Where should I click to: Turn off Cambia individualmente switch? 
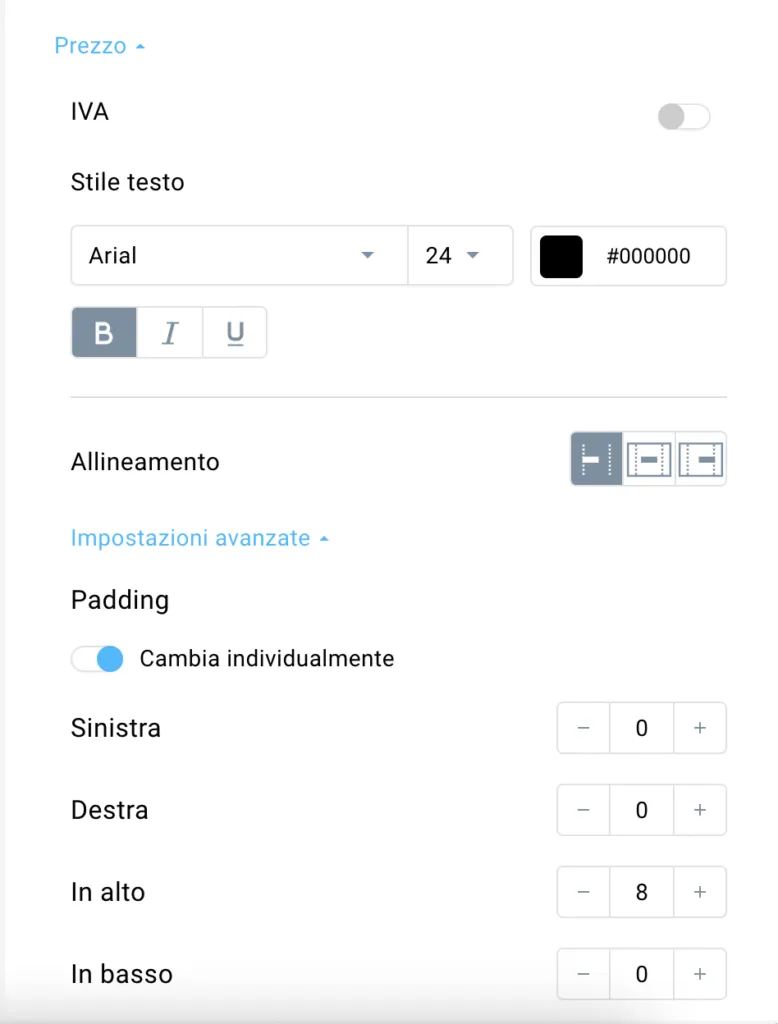[97, 658]
